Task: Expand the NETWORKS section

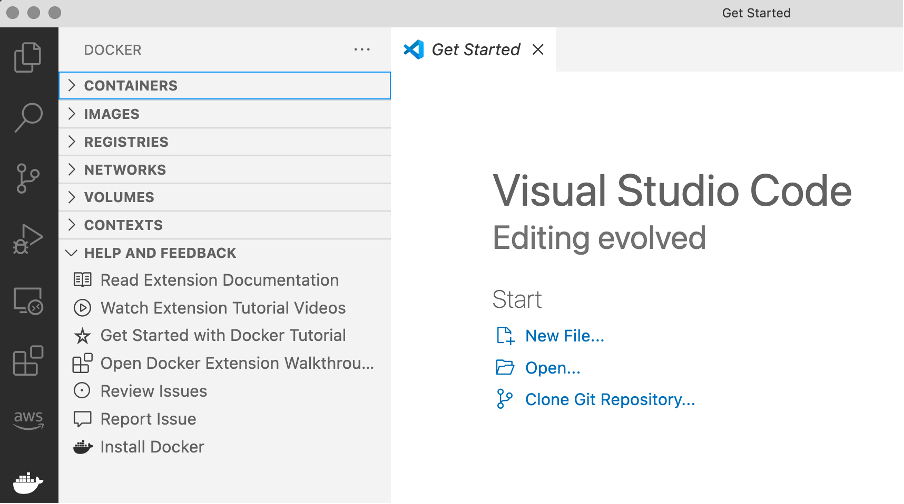Action: 124,170
